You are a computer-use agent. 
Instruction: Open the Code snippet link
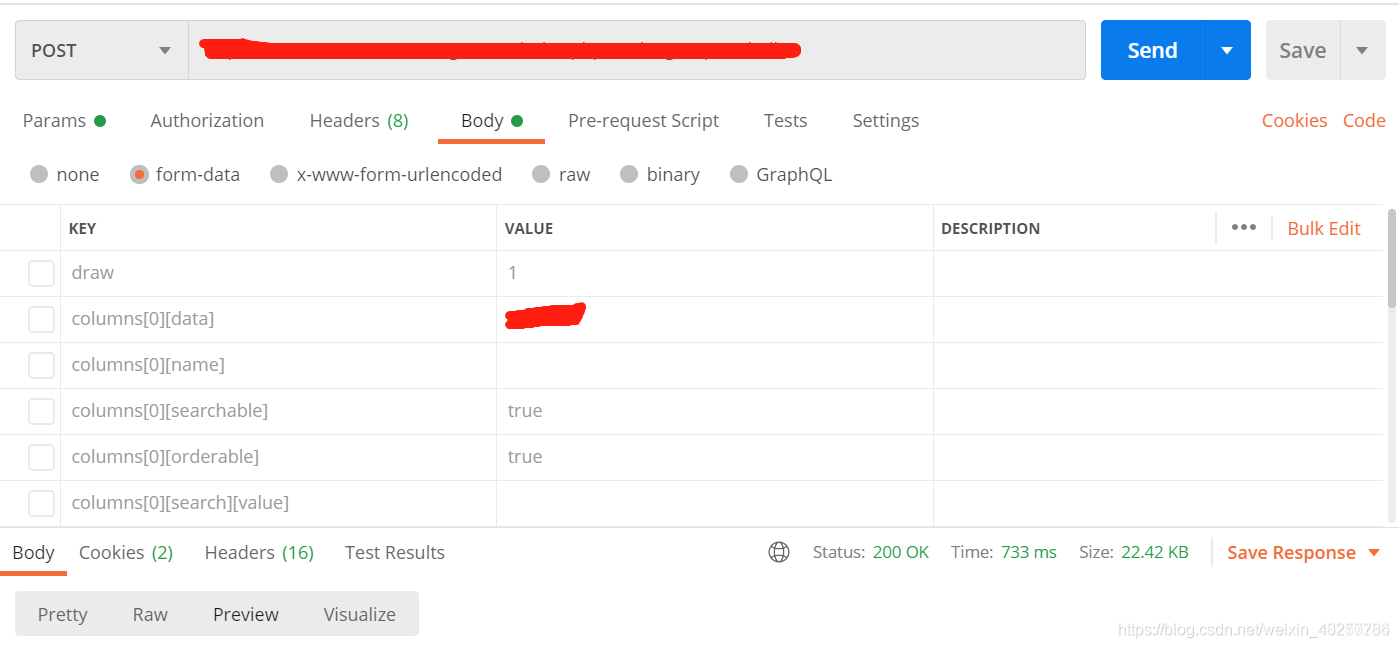pyautogui.click(x=1364, y=121)
